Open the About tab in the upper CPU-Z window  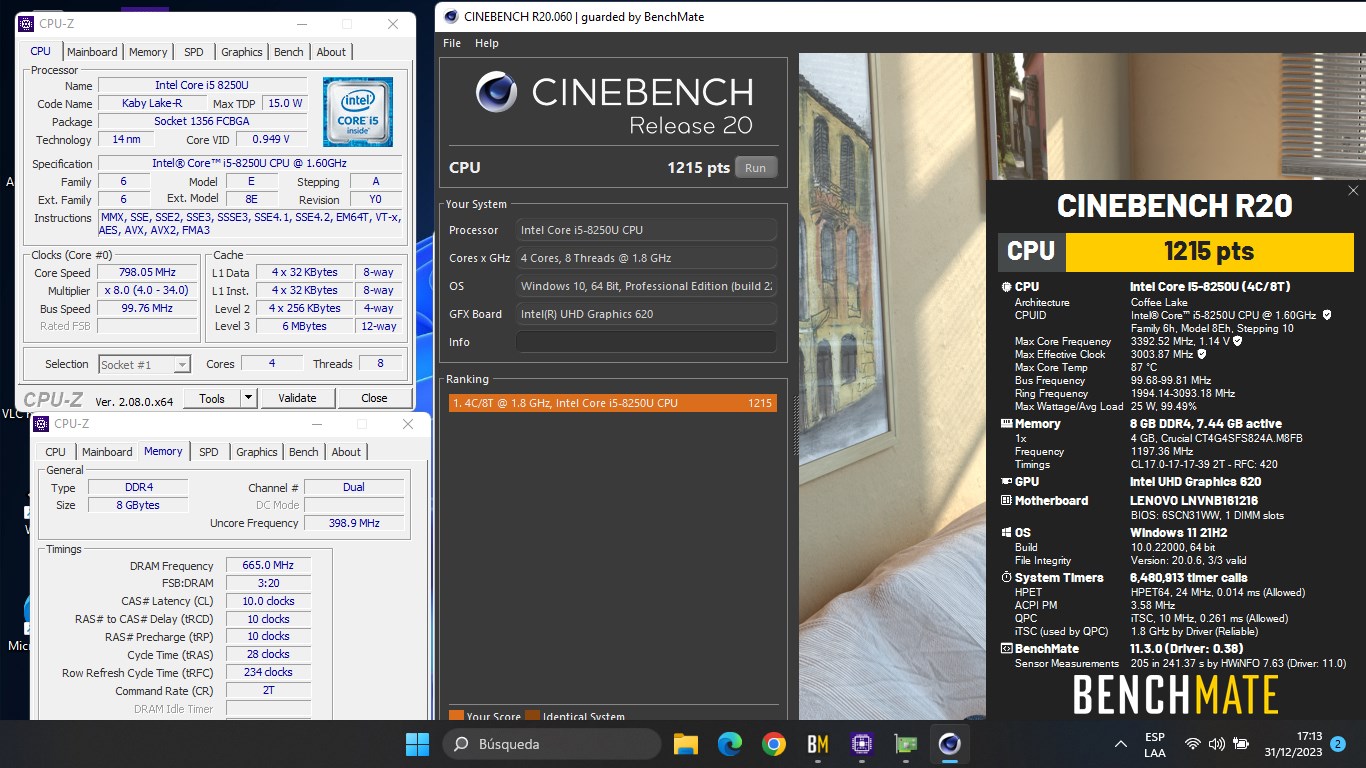[x=331, y=52]
